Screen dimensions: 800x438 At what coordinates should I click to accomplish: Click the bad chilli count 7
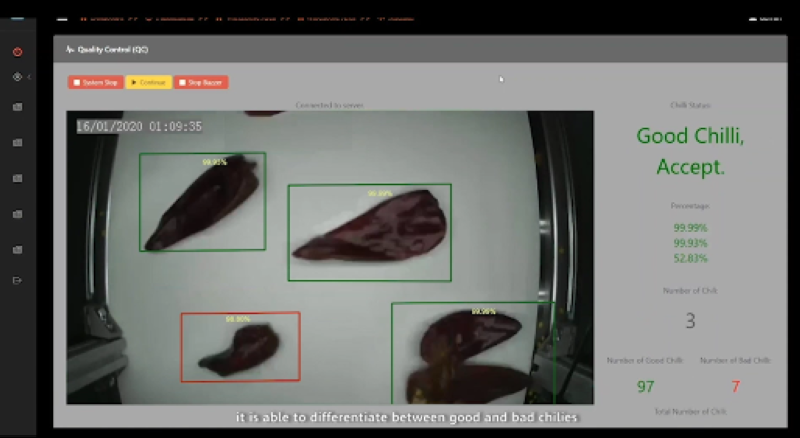735,387
